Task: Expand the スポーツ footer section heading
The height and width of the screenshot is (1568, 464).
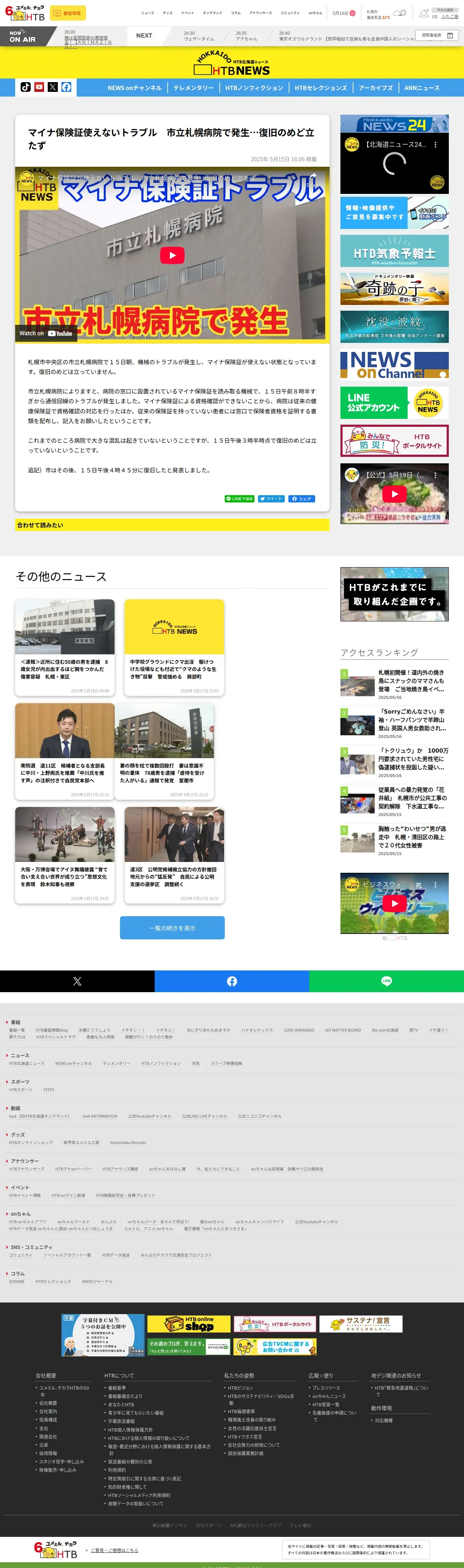Action: (20, 1082)
